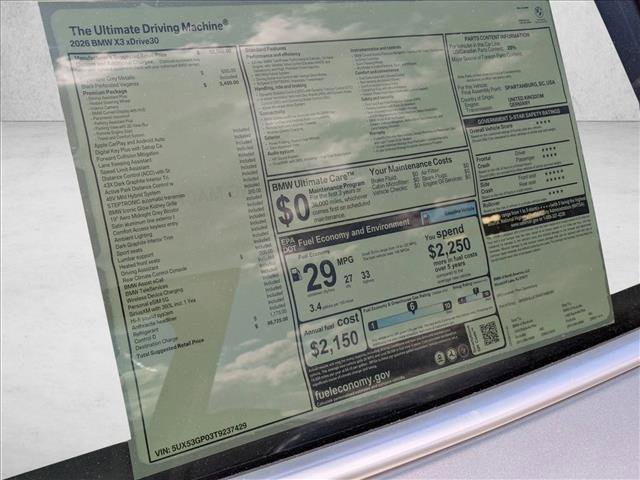Image resolution: width=640 pixels, height=480 pixels.
Task: Click the "Sport seats" line
Action: click(130, 252)
